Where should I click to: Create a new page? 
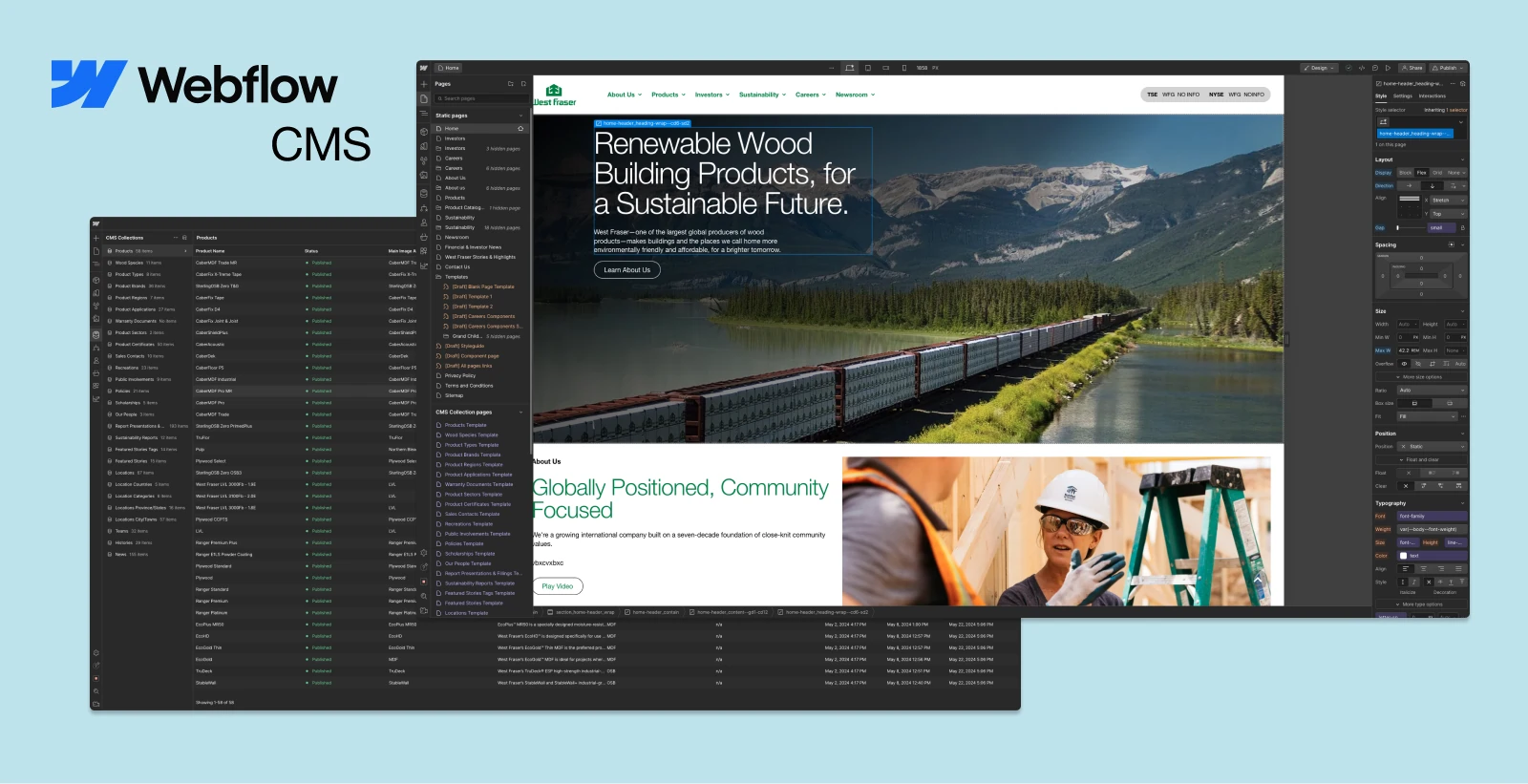tap(523, 84)
